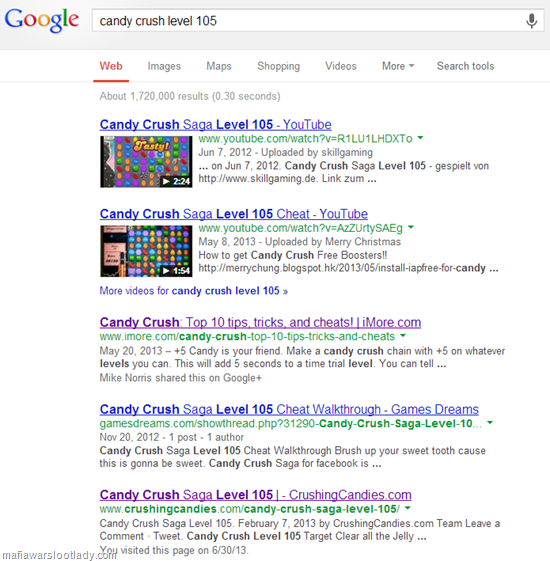Click the microphone voice search icon

(531, 21)
